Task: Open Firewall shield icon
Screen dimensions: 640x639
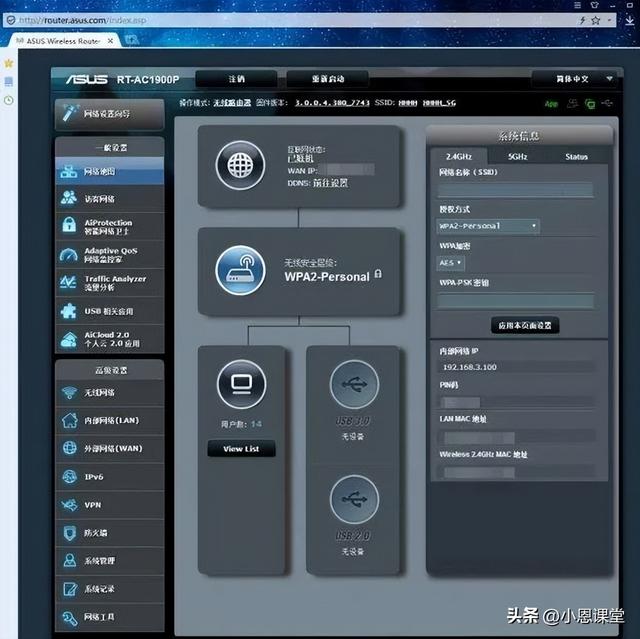Action: 70,533
